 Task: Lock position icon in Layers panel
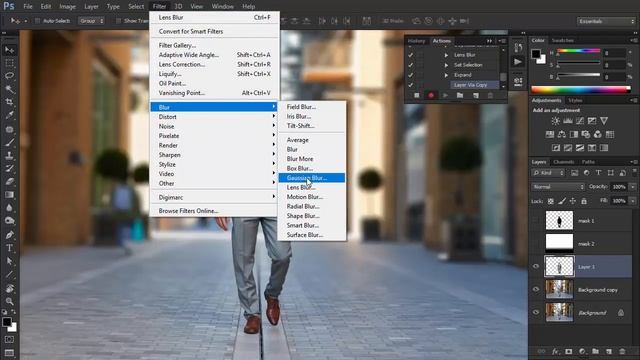(573, 201)
